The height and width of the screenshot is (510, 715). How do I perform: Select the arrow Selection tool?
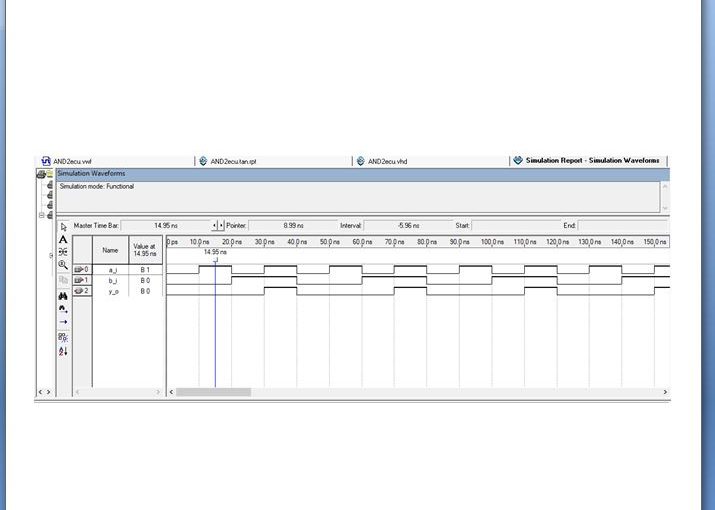64,226
